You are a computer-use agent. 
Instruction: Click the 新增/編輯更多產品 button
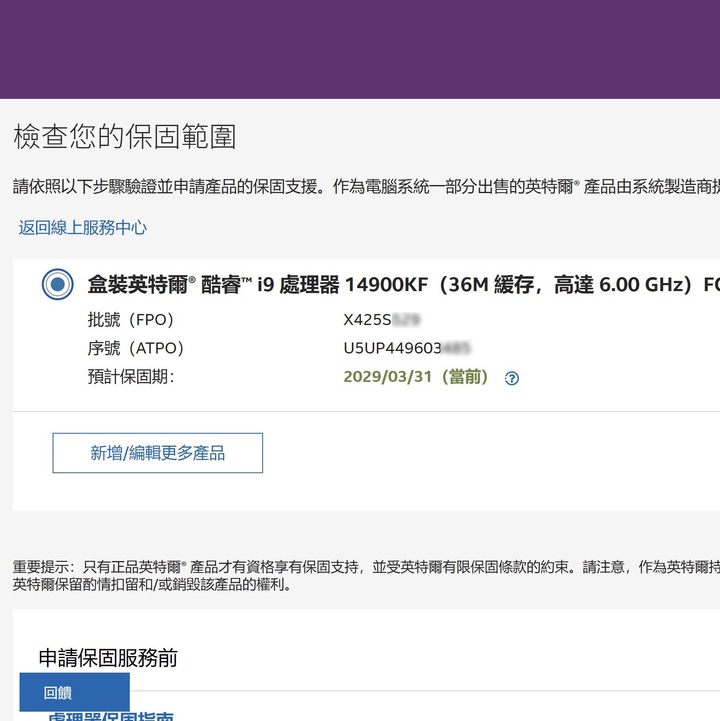coord(158,453)
